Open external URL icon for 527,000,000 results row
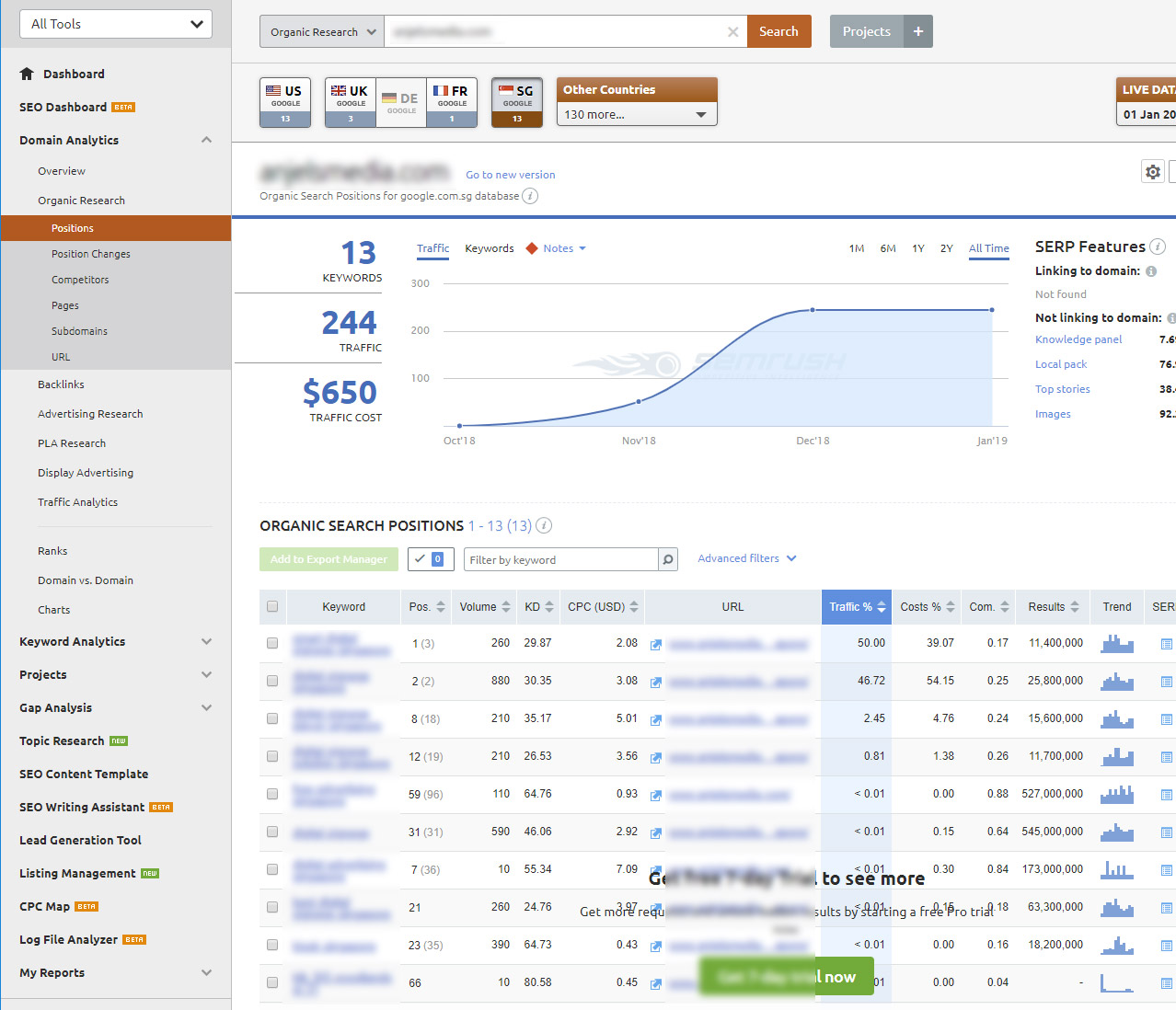The image size is (1176, 1010). [656, 796]
